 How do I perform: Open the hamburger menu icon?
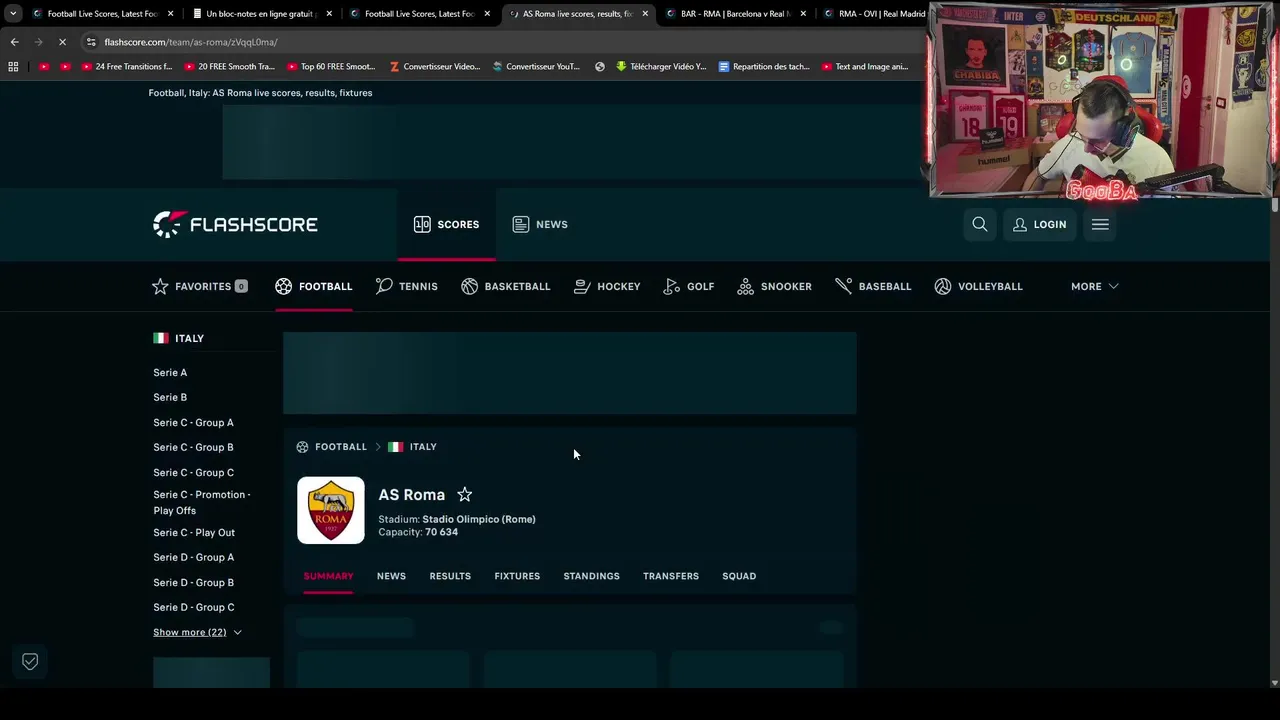1100,224
